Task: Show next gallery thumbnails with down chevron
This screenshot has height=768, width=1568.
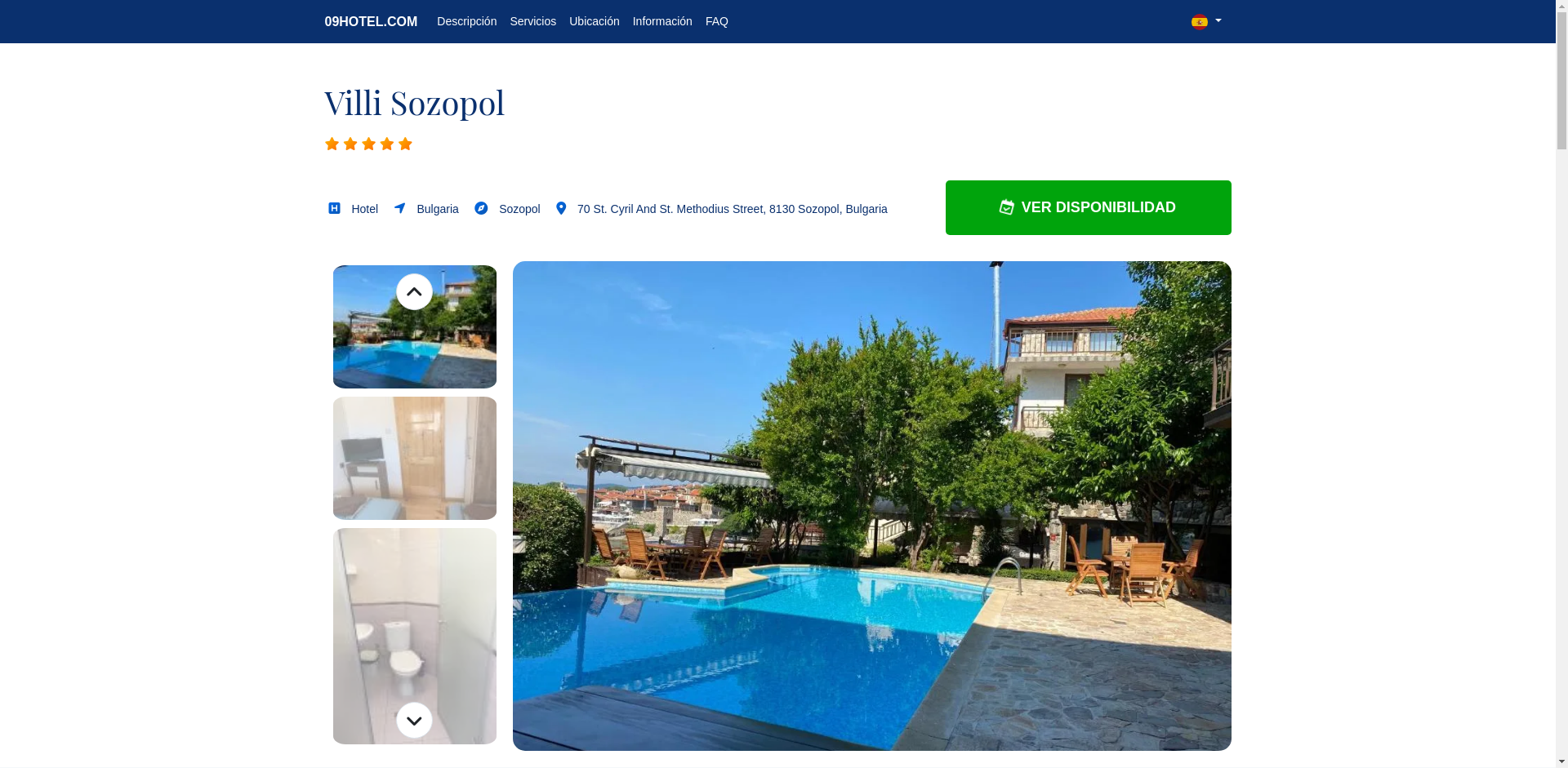Action: tap(414, 721)
